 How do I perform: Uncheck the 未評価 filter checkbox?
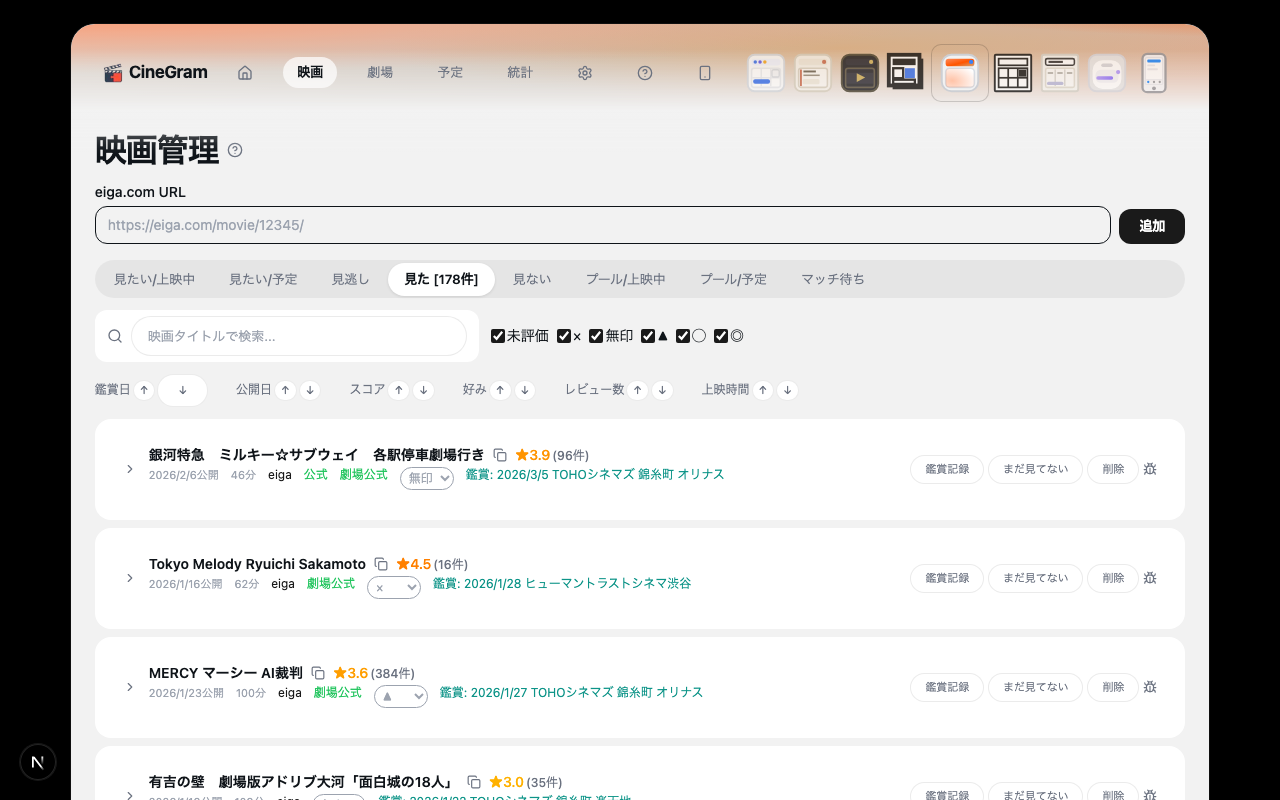pos(498,336)
